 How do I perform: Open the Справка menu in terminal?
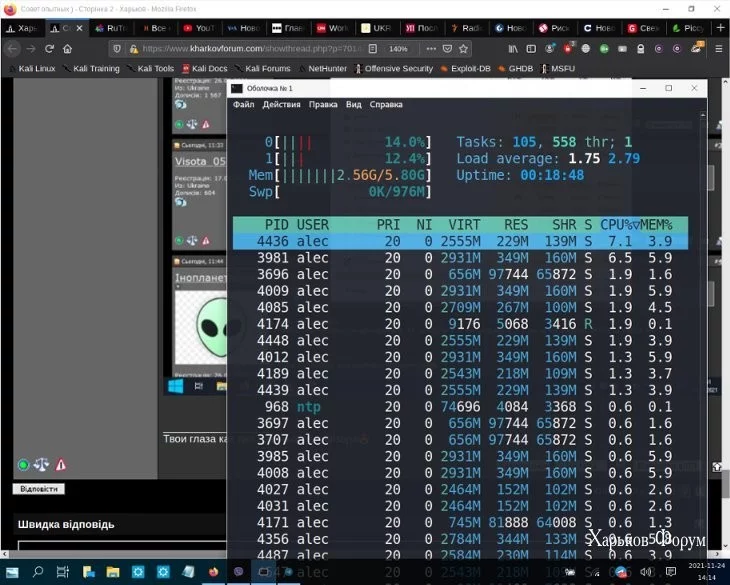click(386, 104)
